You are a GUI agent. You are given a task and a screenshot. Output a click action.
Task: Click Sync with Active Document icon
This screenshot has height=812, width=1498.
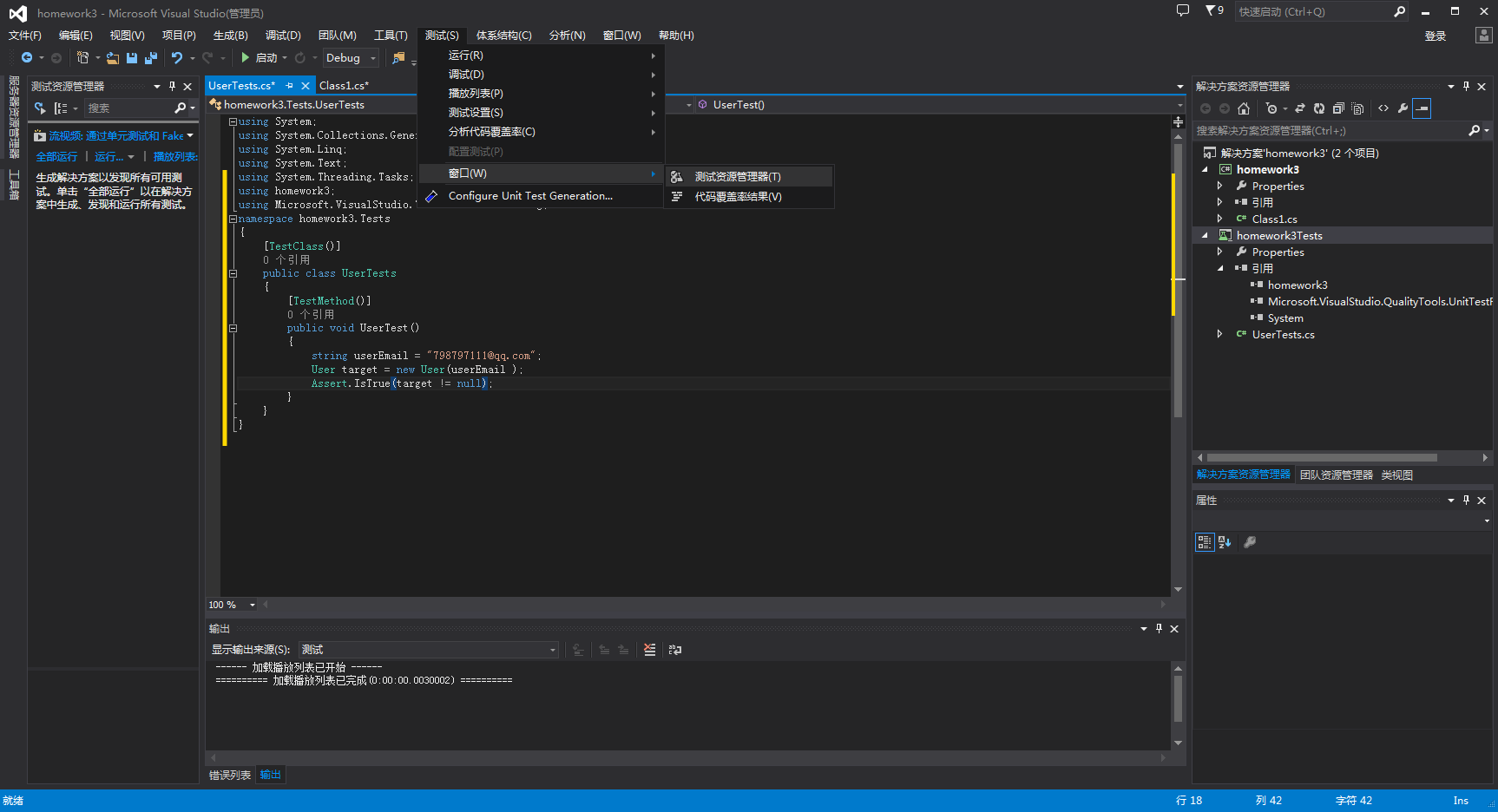click(1300, 108)
